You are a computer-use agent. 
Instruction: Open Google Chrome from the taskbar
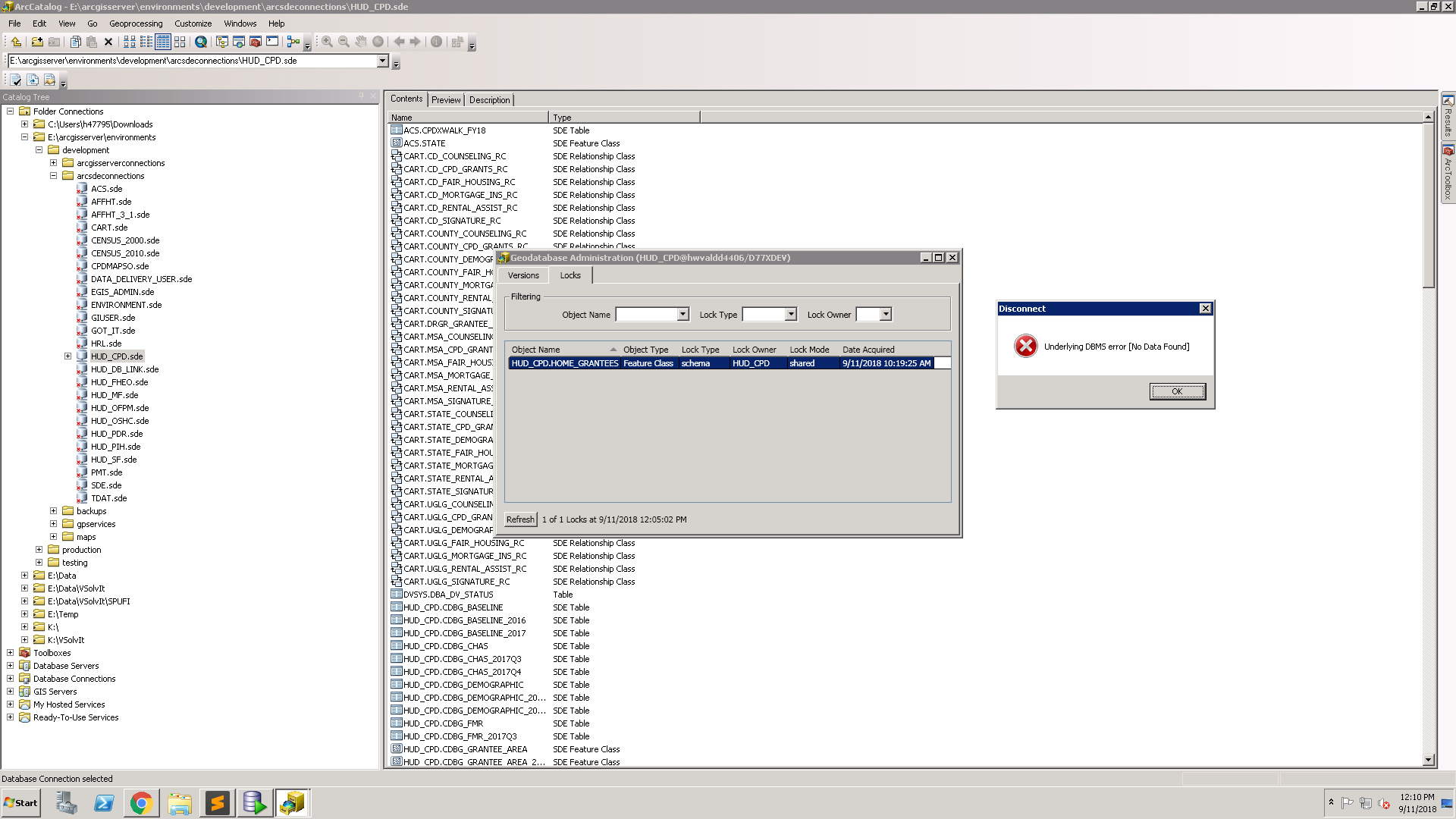click(141, 803)
